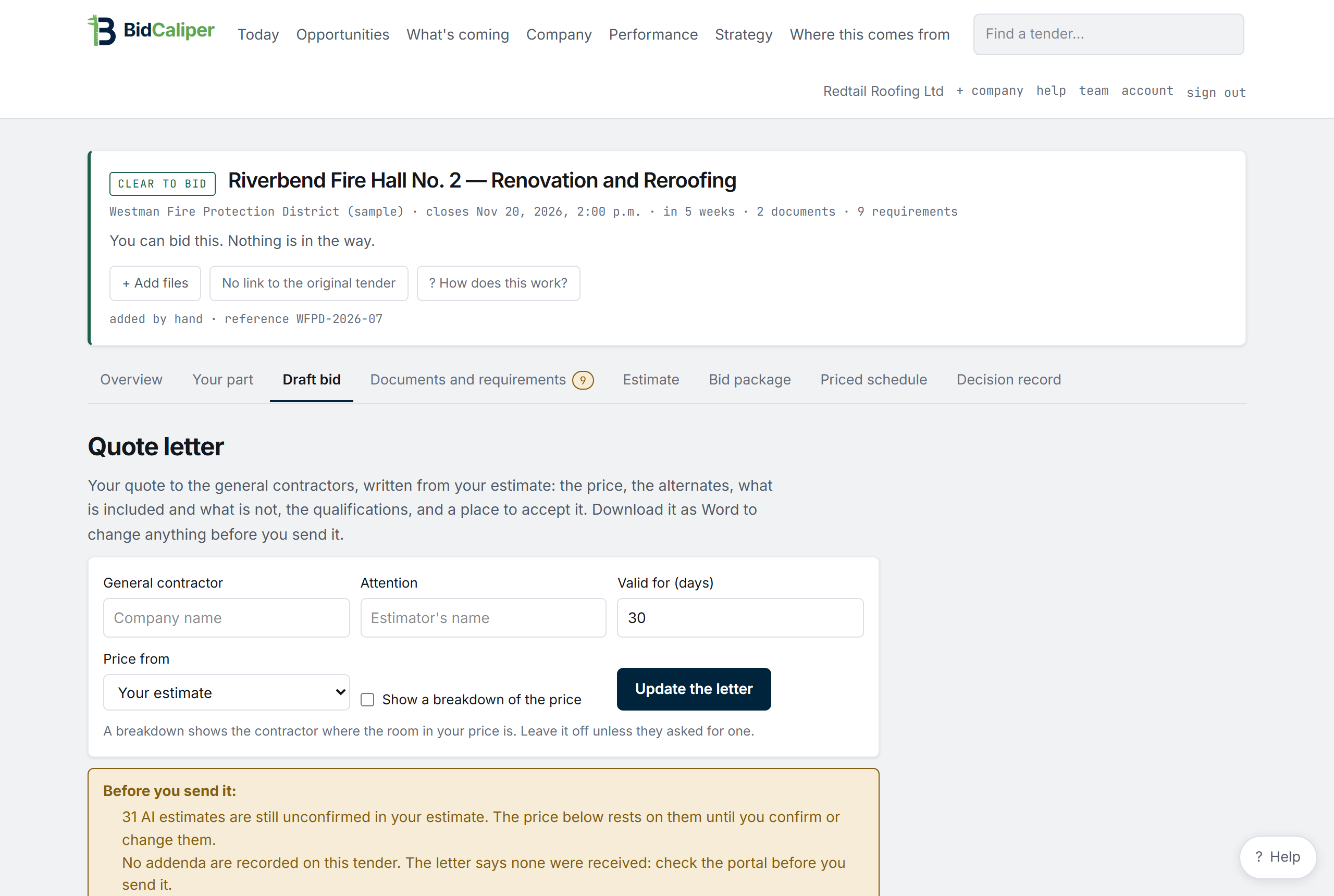This screenshot has height=896, width=1334.
Task: Open the Estimate tab
Action: (650, 379)
